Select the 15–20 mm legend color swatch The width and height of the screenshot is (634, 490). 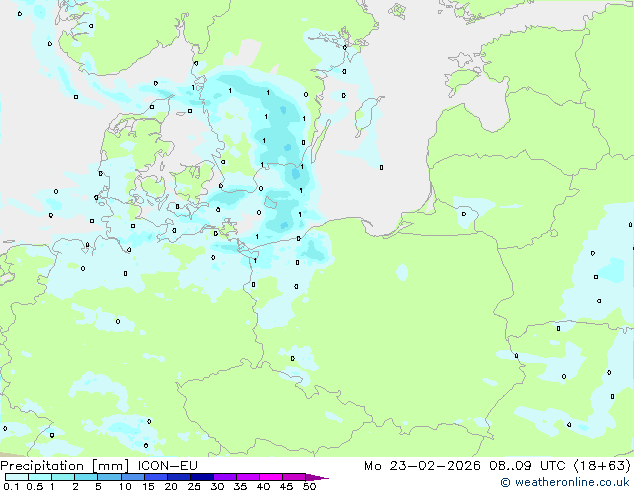[x=155, y=477]
